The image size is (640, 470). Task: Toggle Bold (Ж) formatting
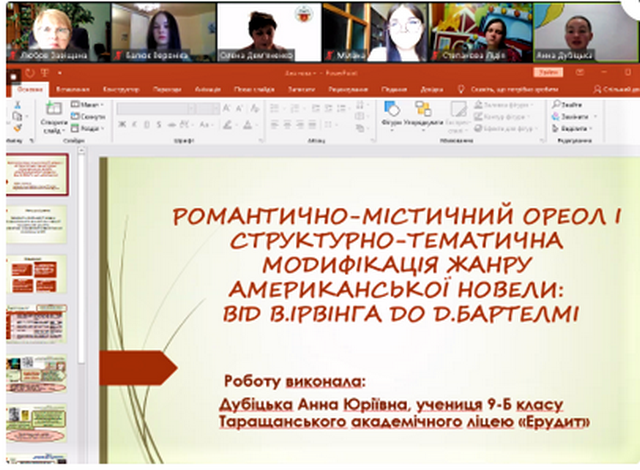(x=122, y=125)
